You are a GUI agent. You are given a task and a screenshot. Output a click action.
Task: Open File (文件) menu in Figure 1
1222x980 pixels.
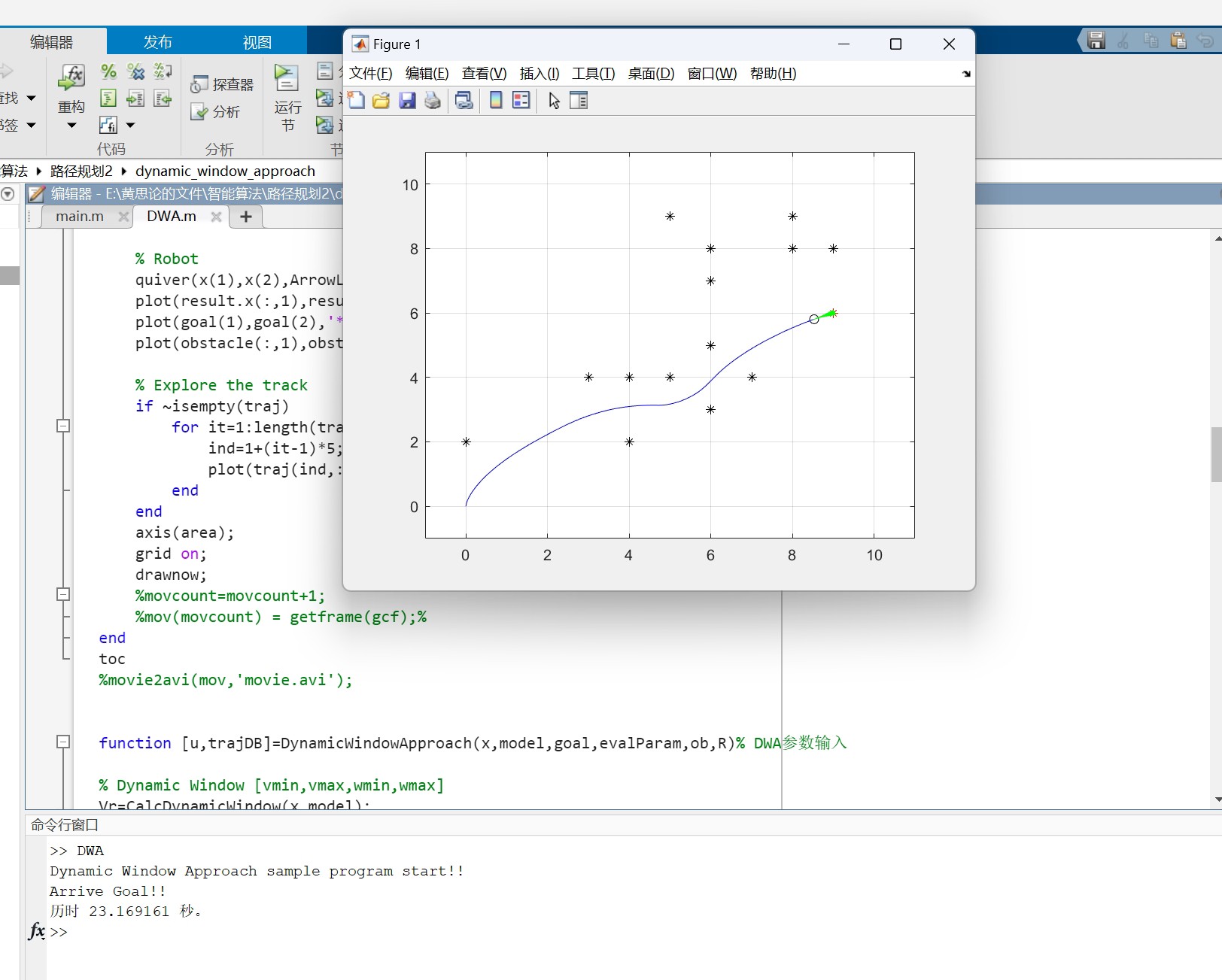pyautogui.click(x=371, y=74)
